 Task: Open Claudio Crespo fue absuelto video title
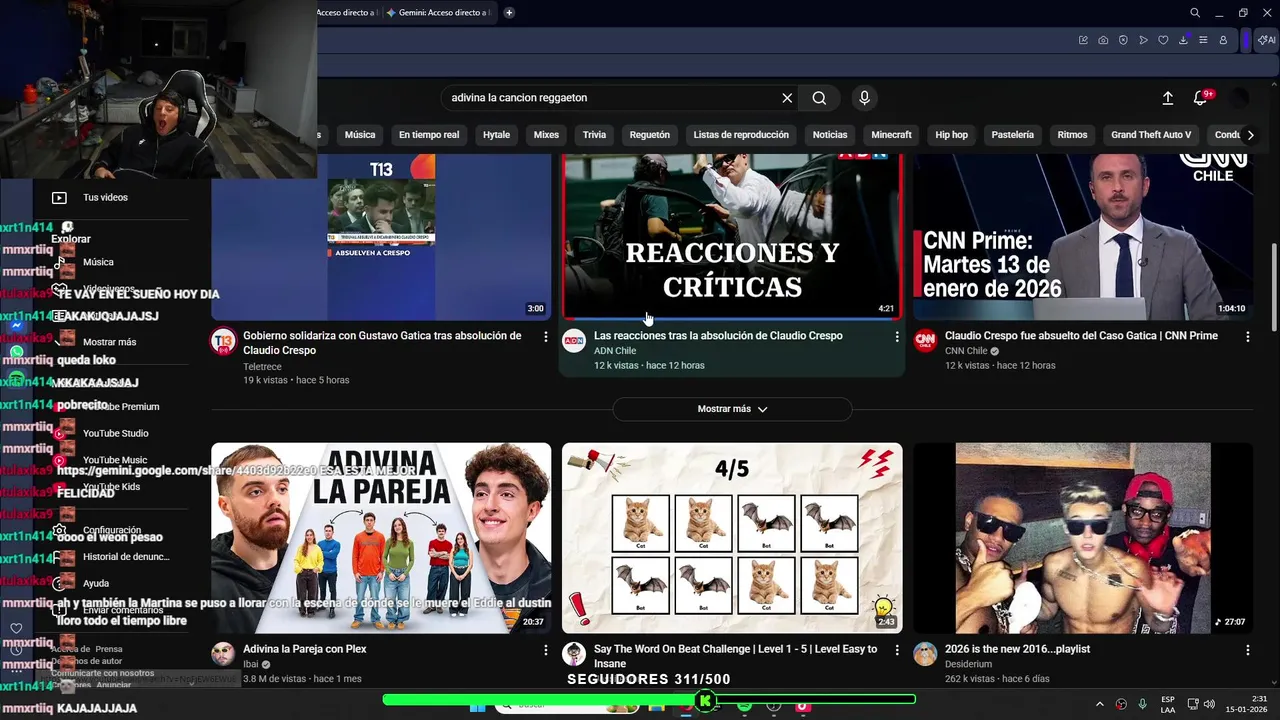coord(1081,336)
